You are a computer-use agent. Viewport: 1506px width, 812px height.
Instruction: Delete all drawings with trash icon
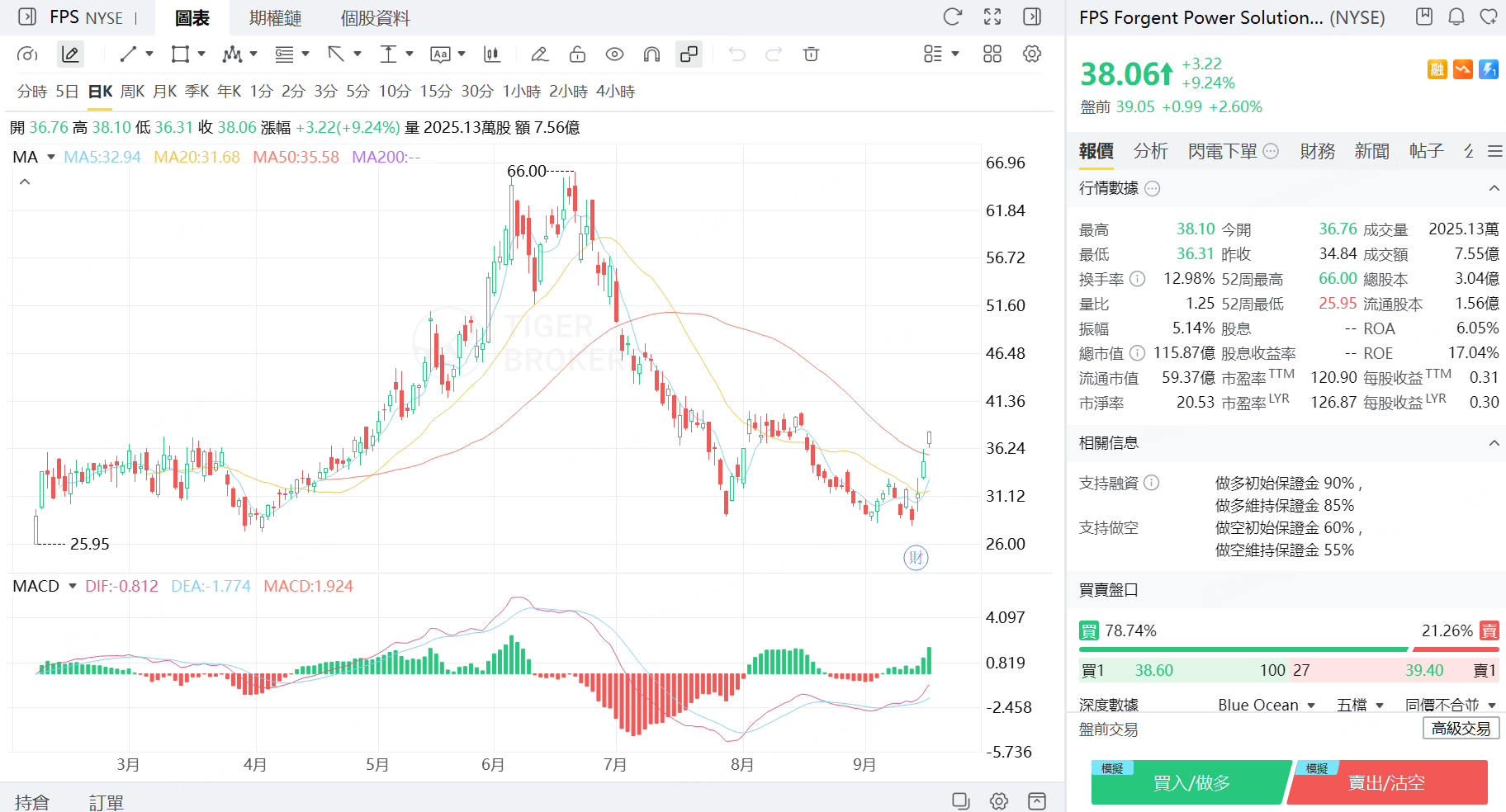811,54
